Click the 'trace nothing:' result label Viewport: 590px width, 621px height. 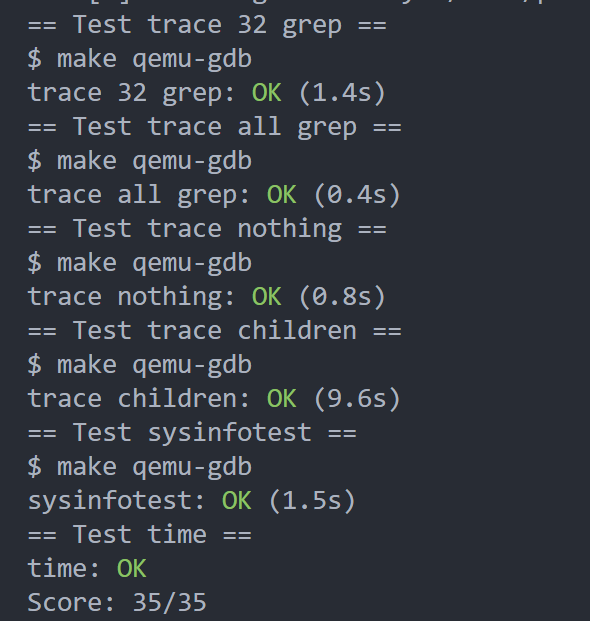(132, 297)
